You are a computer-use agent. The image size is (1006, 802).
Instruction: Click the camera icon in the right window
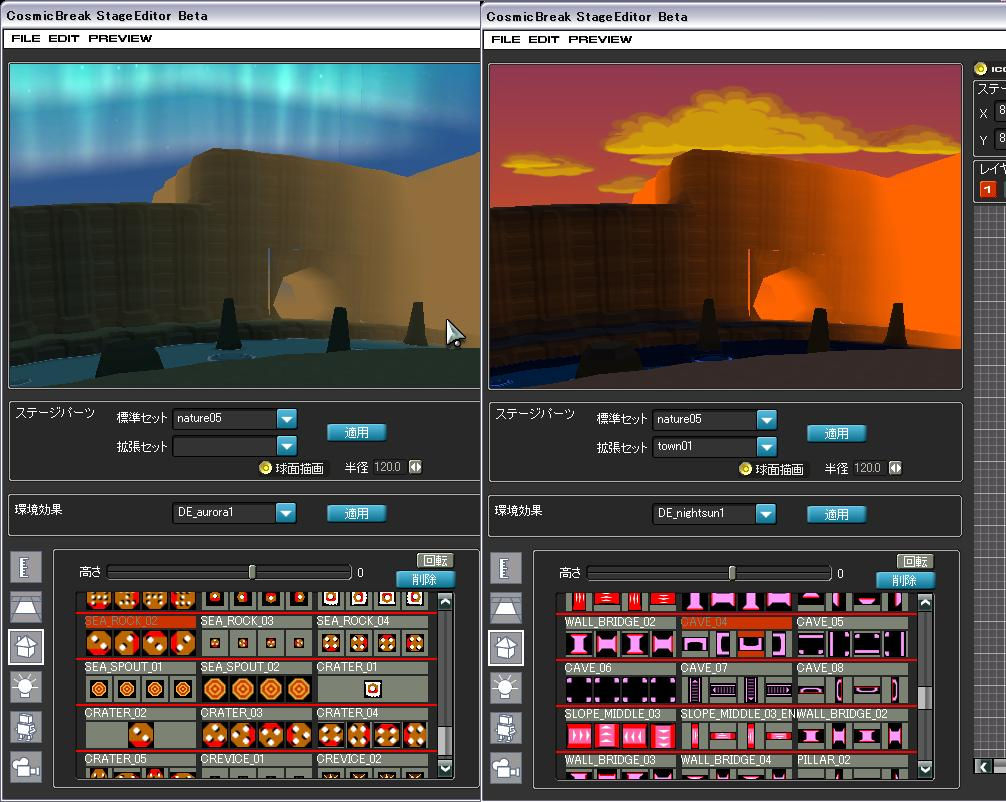506,768
